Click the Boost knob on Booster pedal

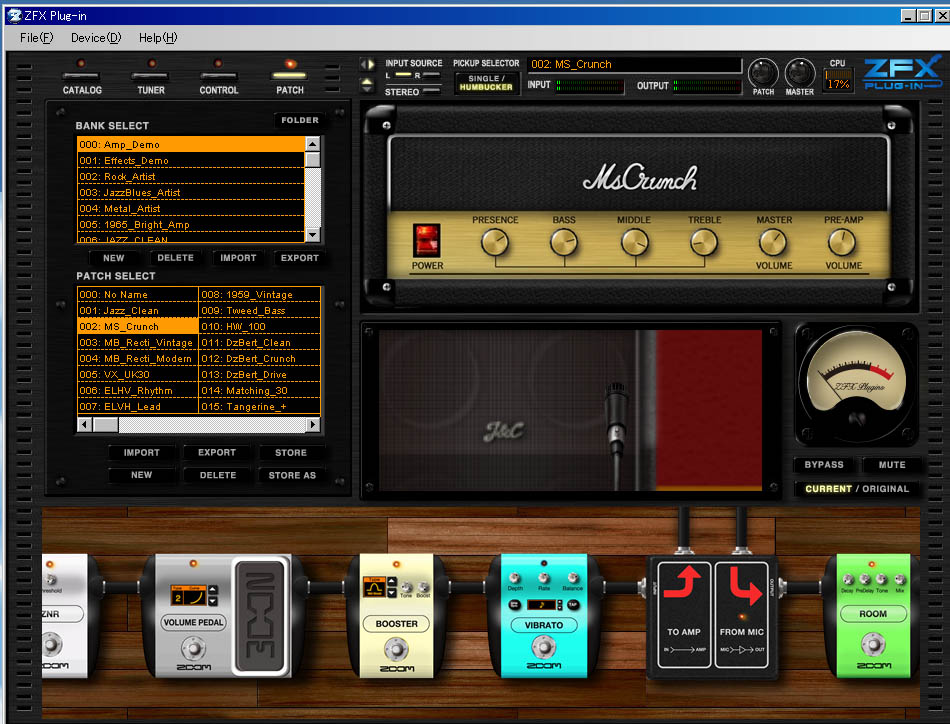click(423, 587)
